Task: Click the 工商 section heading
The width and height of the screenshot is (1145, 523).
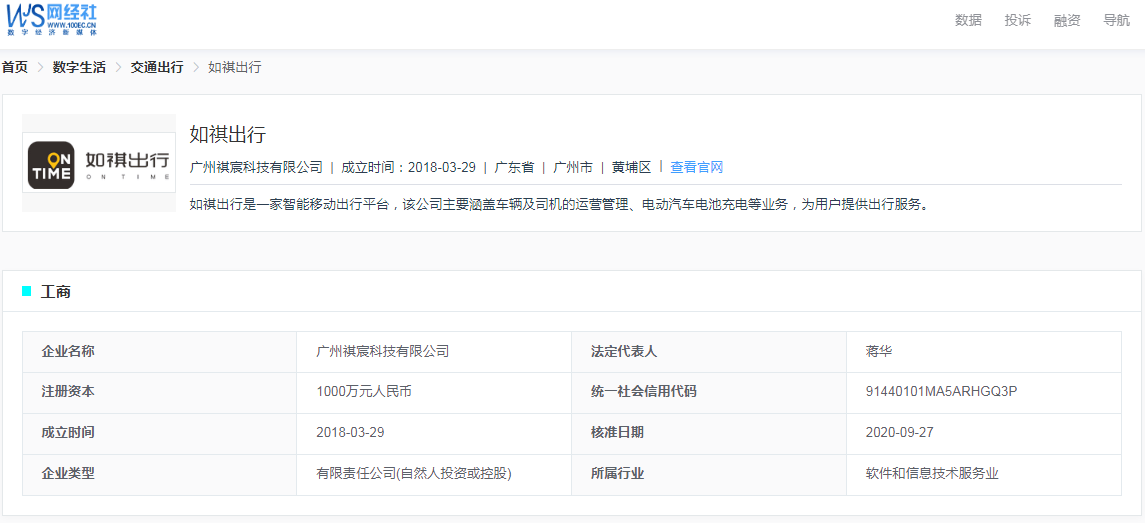Action: 55,292
